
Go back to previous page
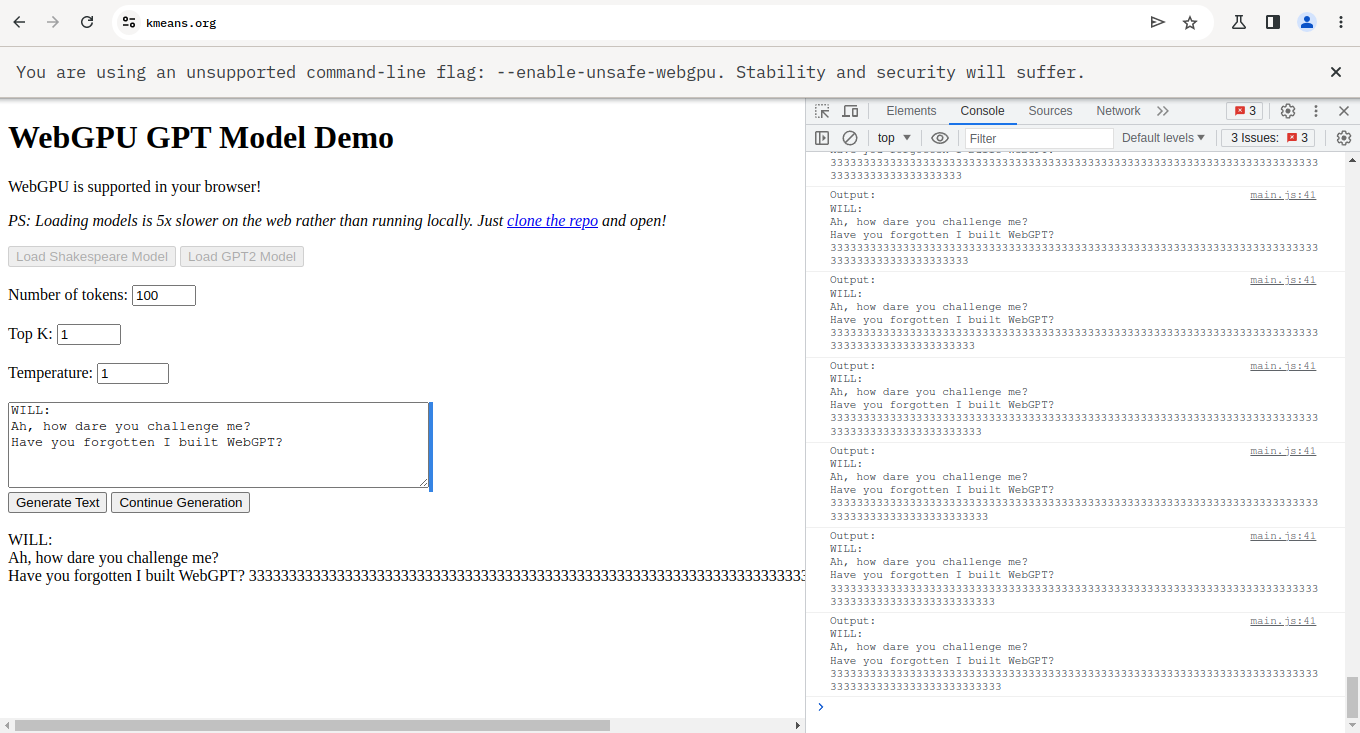[x=19, y=22]
